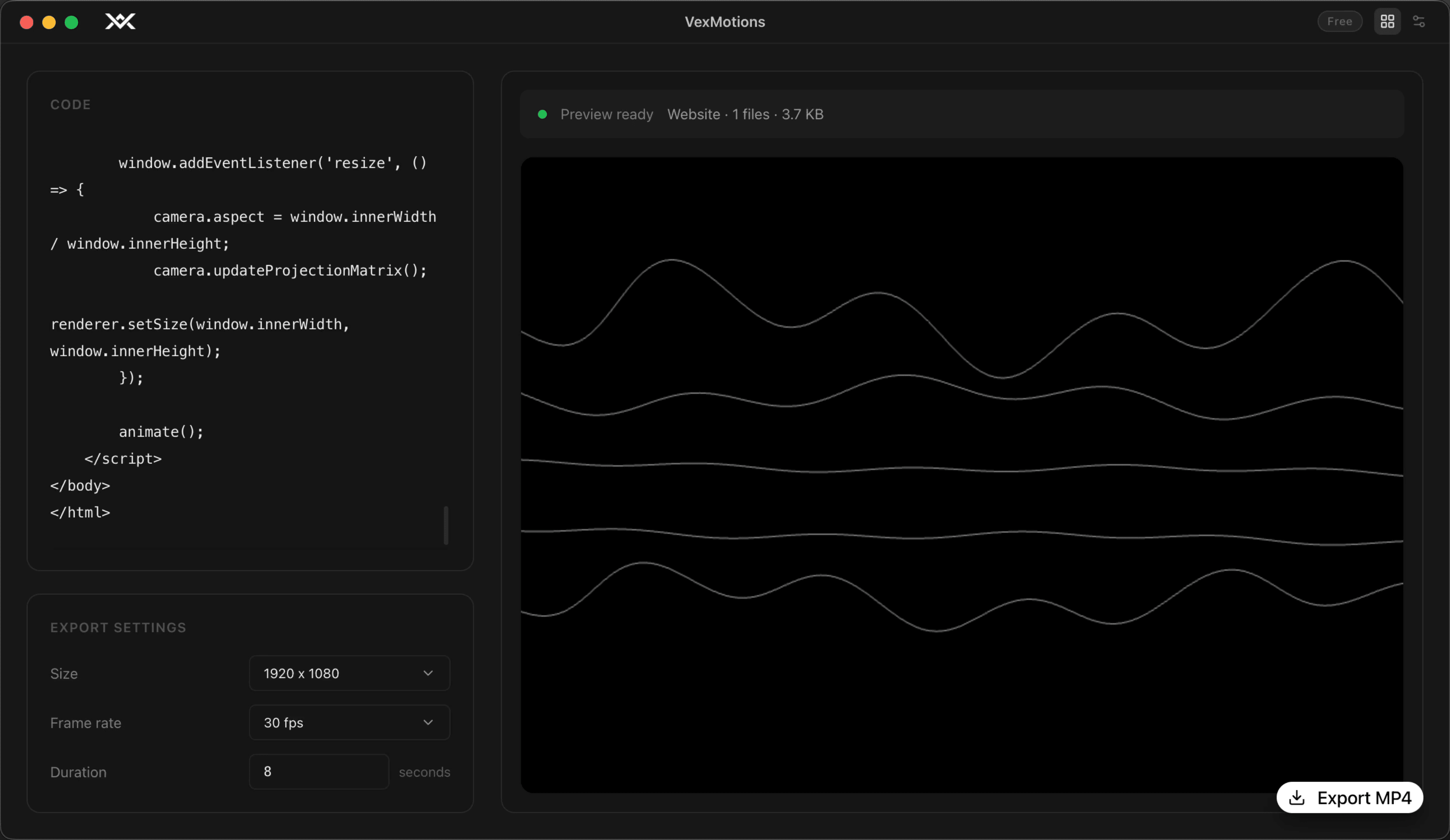Open the Size dropdown showing 1920 x 1080
The height and width of the screenshot is (840, 1450).
349,673
